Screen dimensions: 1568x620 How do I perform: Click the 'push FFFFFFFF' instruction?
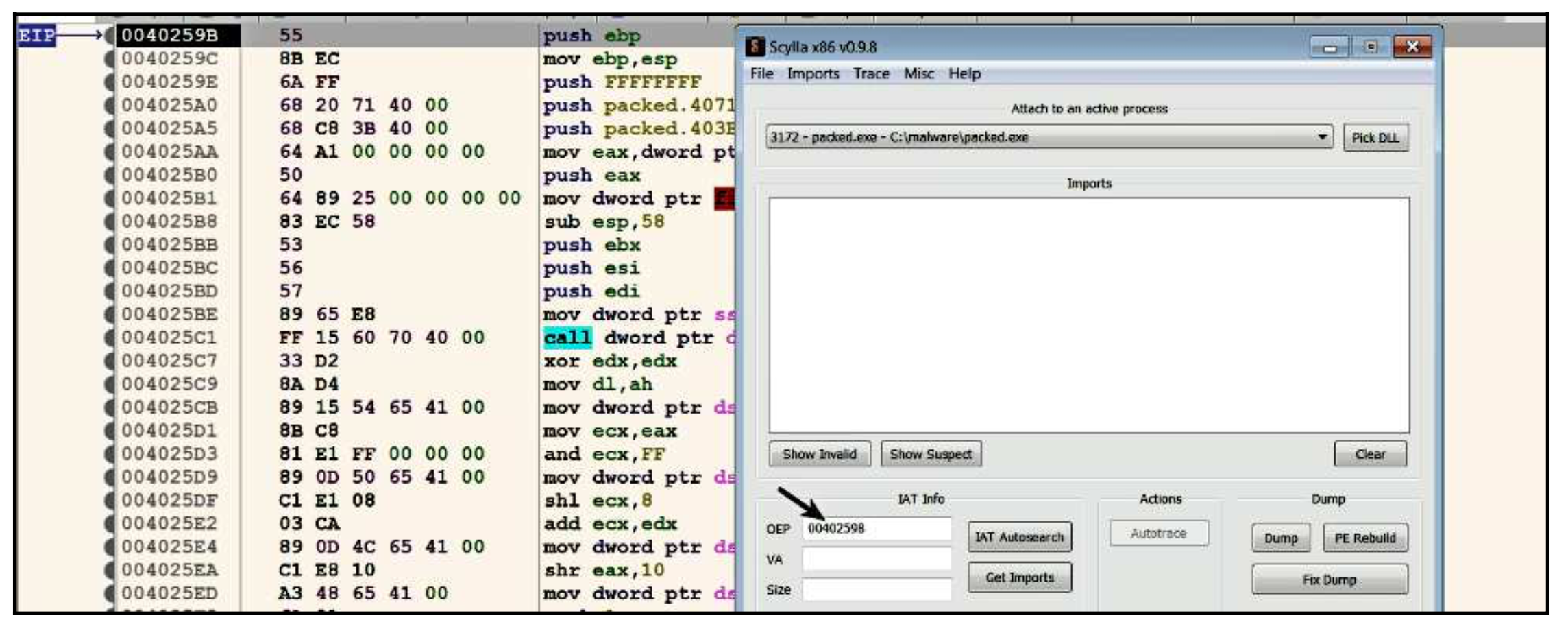click(x=622, y=82)
